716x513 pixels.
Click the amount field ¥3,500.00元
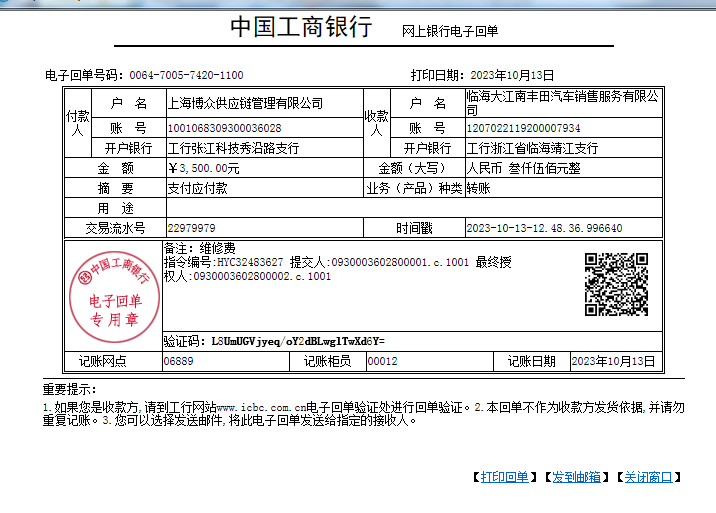tap(204, 168)
